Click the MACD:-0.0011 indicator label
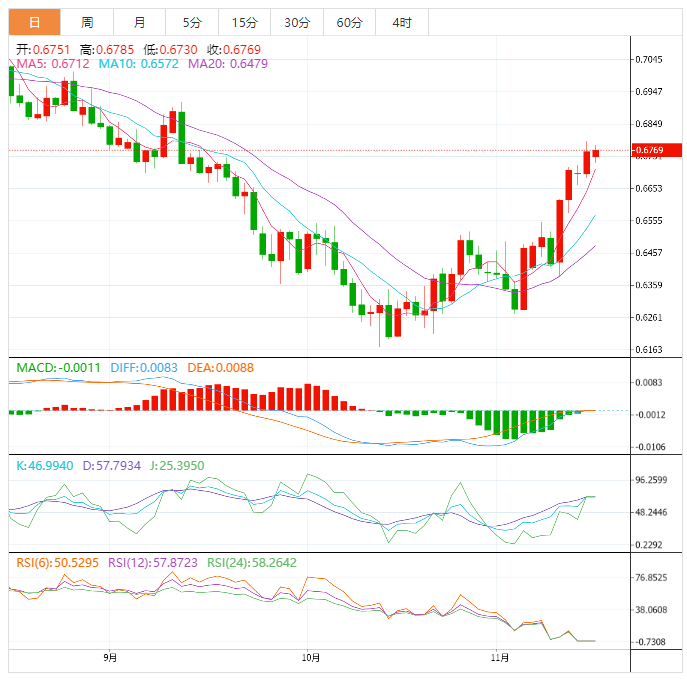This screenshot has height=679, width=687. pos(59,368)
